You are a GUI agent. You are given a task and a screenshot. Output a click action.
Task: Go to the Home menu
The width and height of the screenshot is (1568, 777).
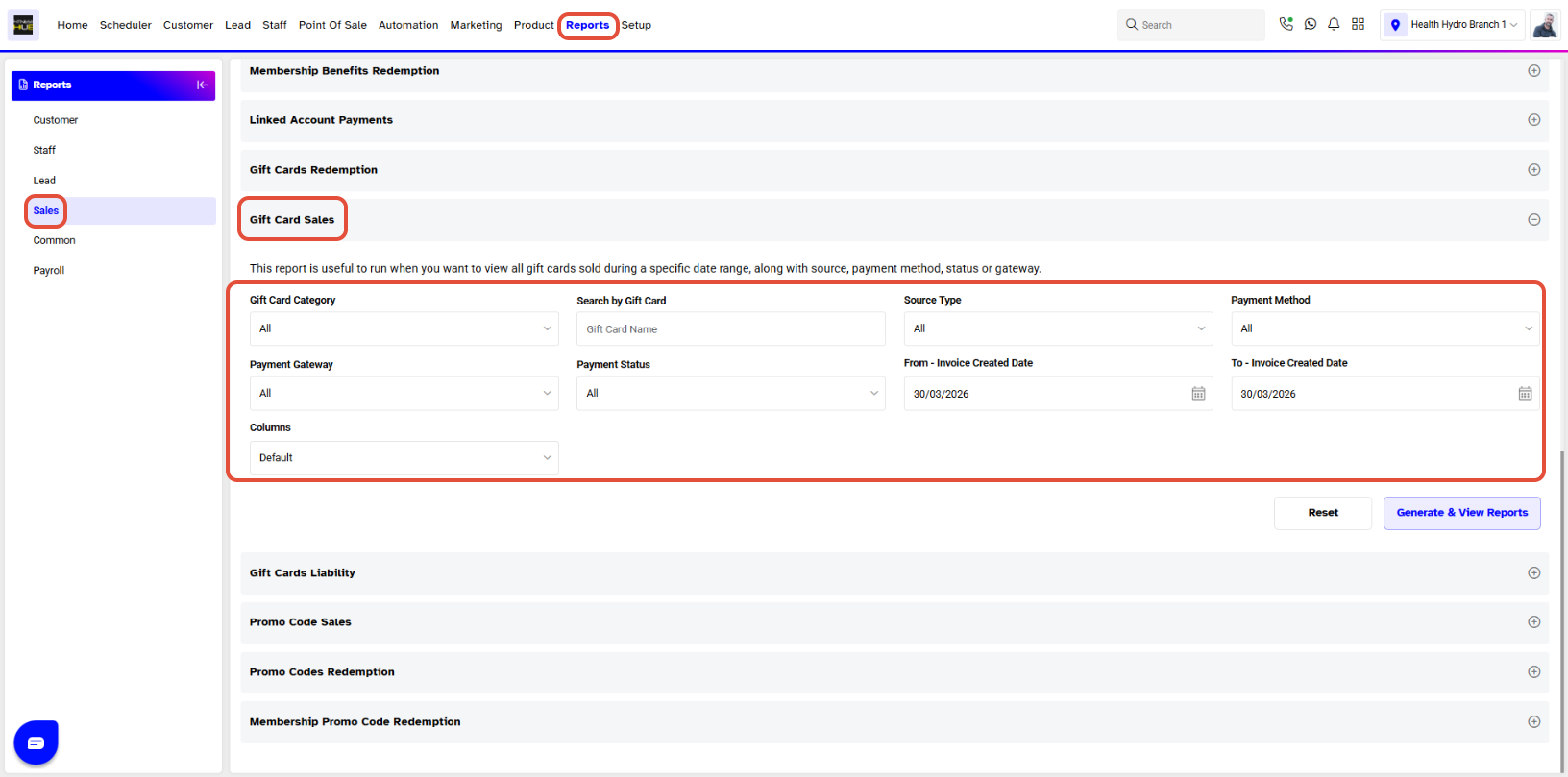click(72, 25)
